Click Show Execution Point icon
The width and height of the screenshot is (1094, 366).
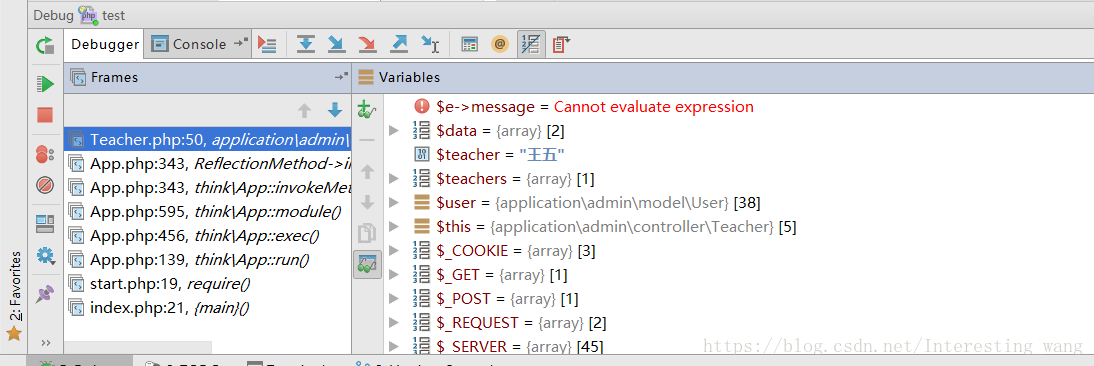[x=267, y=45]
